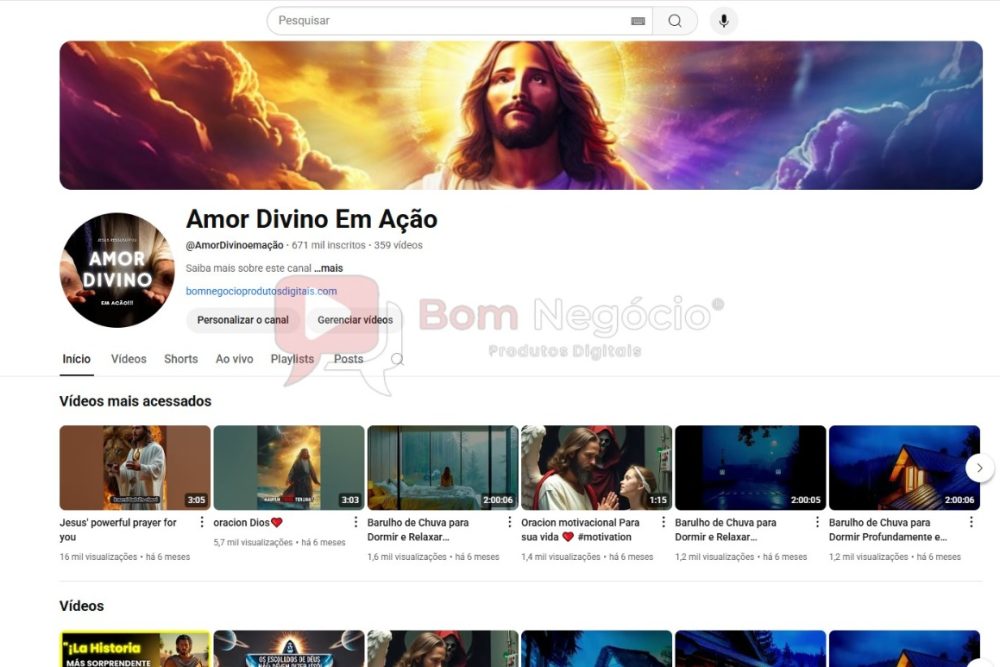The height and width of the screenshot is (667, 1000).
Task: Open options for dark street rain video
Action: pyautogui.click(x=817, y=522)
